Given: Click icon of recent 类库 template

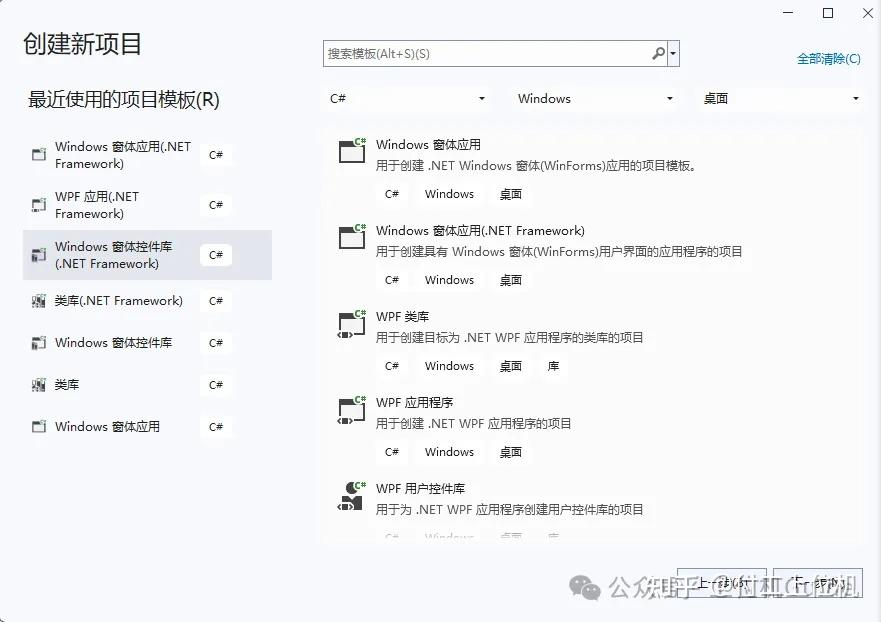Looking at the screenshot, I should click(x=39, y=385).
